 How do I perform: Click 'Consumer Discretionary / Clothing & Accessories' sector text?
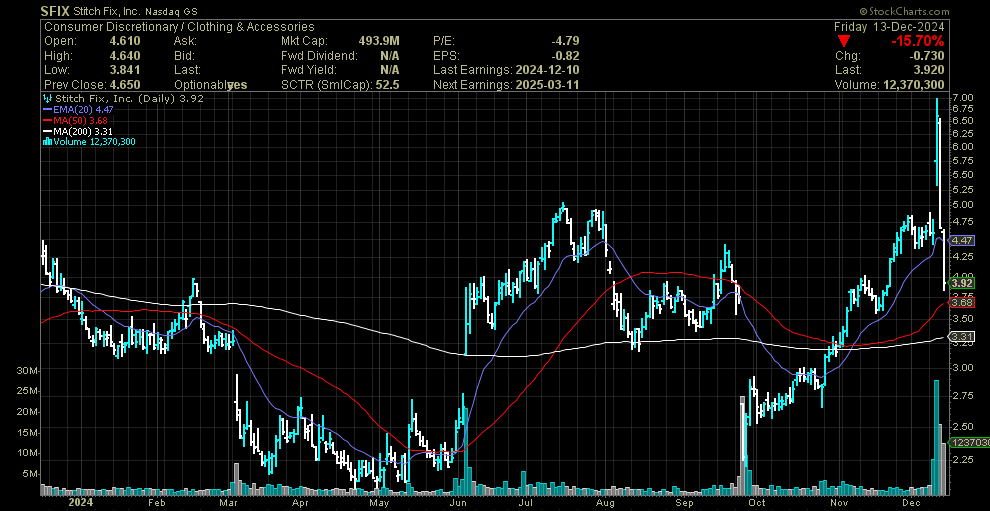[179, 27]
